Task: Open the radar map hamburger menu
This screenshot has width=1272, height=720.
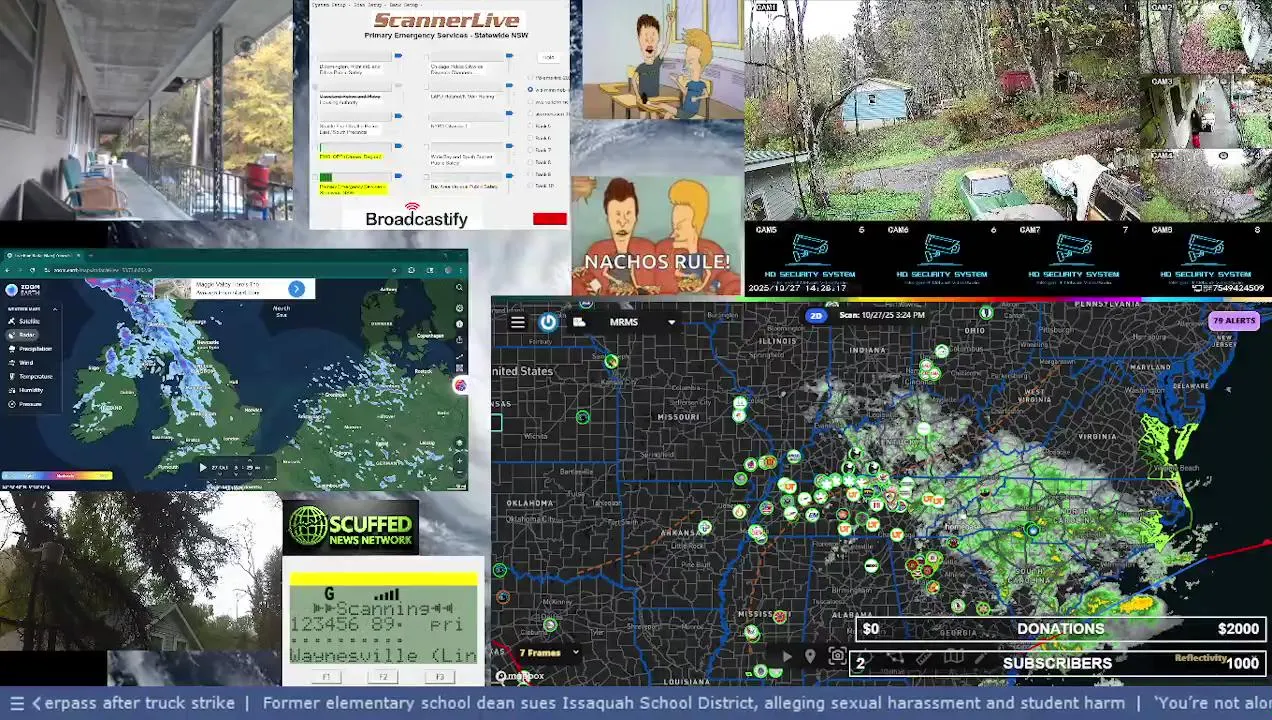Action: click(517, 322)
